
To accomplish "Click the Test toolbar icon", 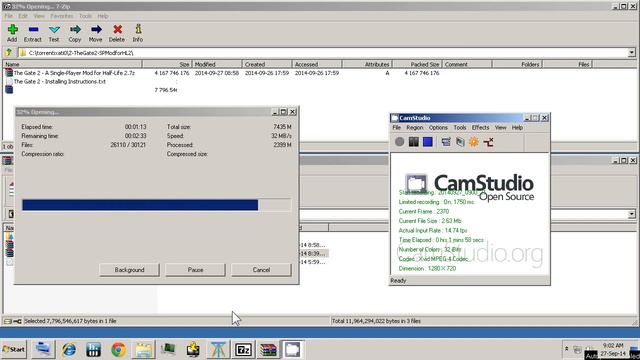I will click(x=54, y=33).
